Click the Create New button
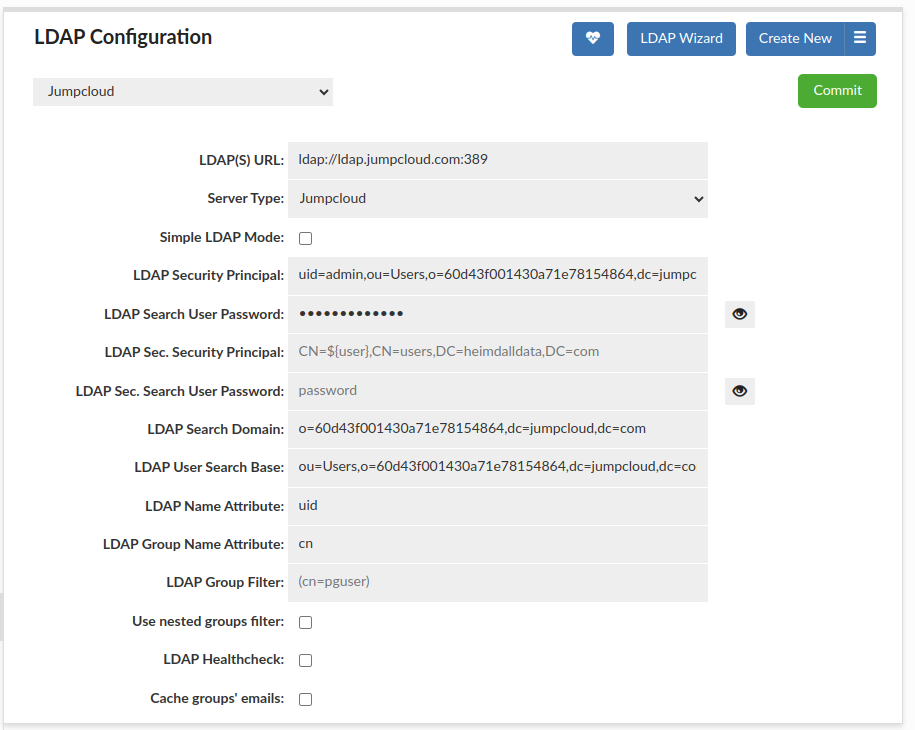 tap(795, 39)
